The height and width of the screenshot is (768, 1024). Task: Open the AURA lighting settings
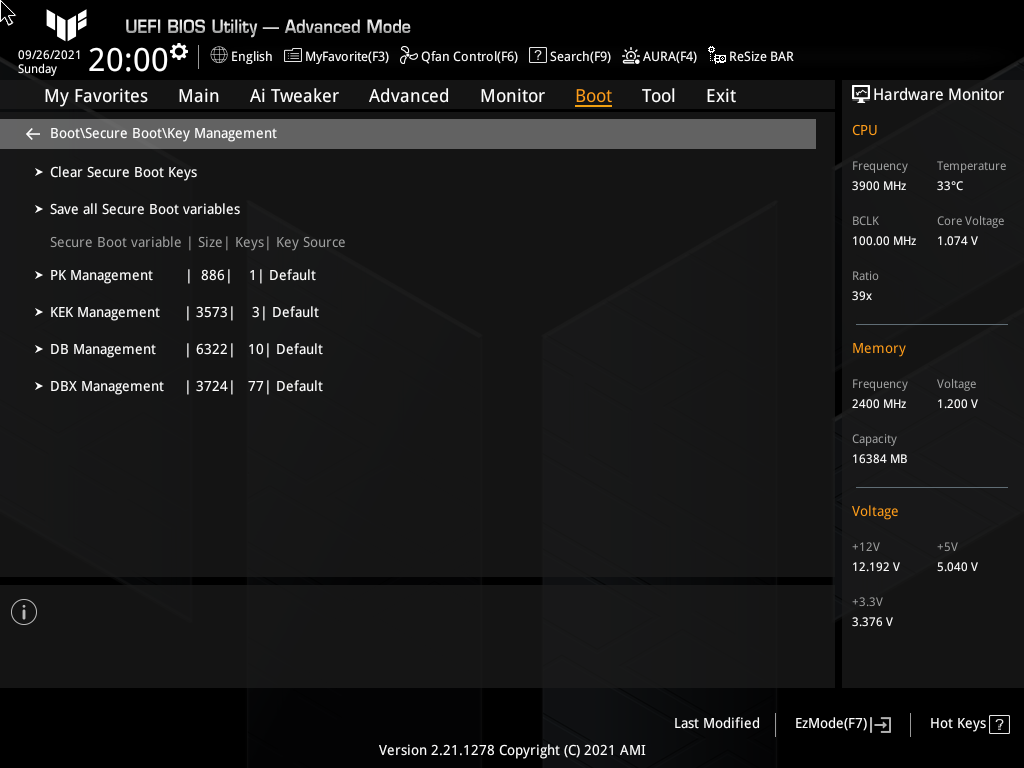click(x=659, y=56)
